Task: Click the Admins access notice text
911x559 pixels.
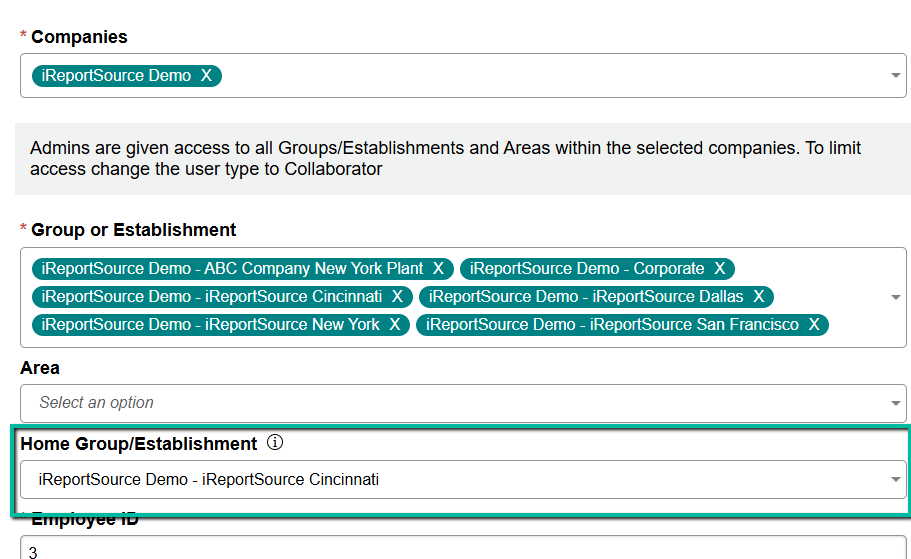Action: (445, 158)
